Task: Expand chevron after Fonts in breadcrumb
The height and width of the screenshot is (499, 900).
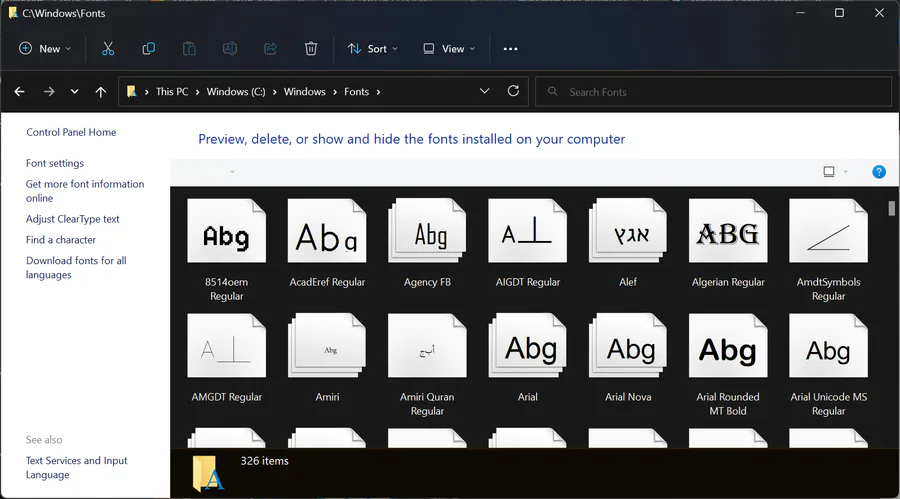Action: (x=378, y=92)
